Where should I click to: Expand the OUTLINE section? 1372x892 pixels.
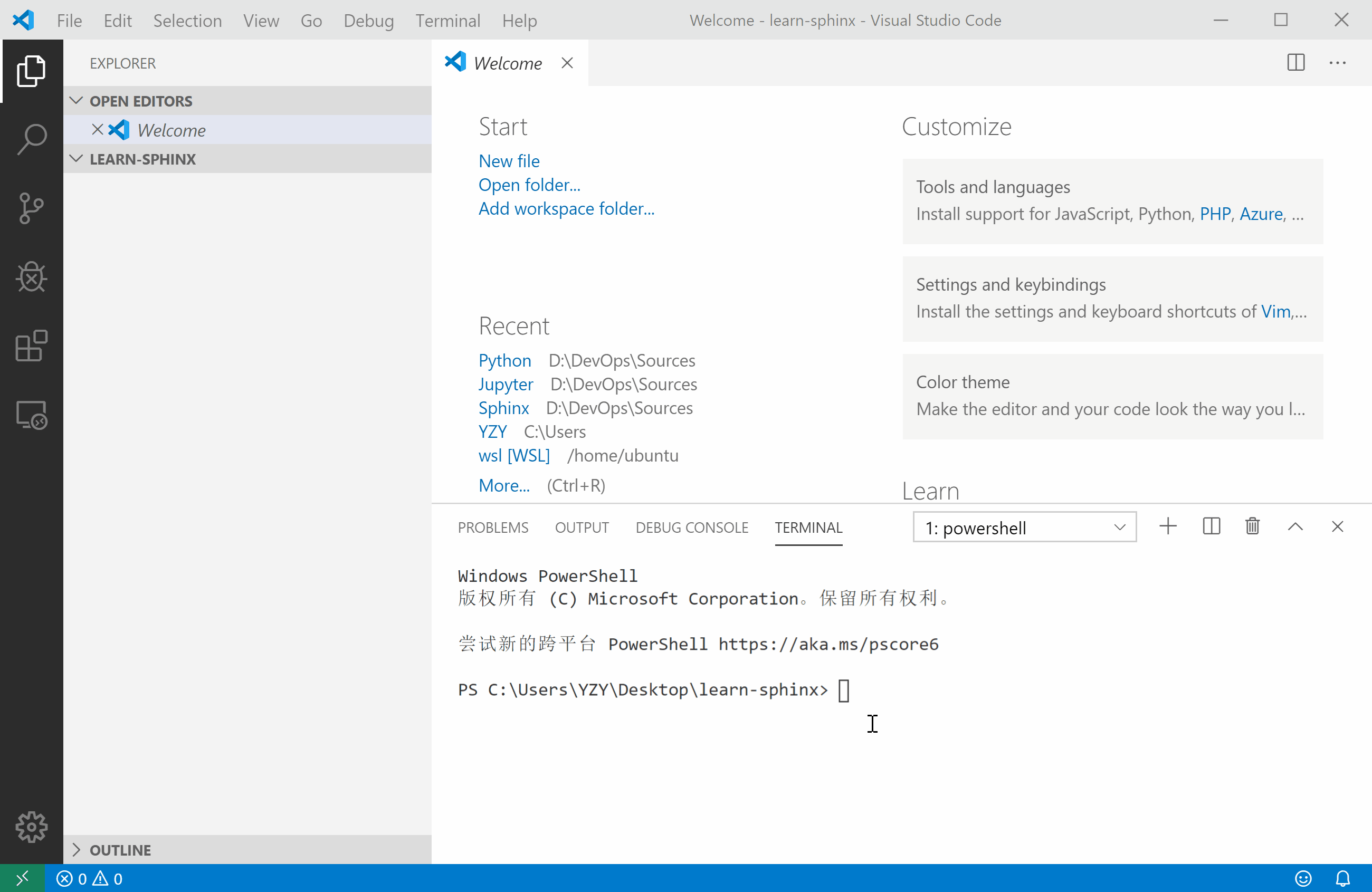[75, 849]
